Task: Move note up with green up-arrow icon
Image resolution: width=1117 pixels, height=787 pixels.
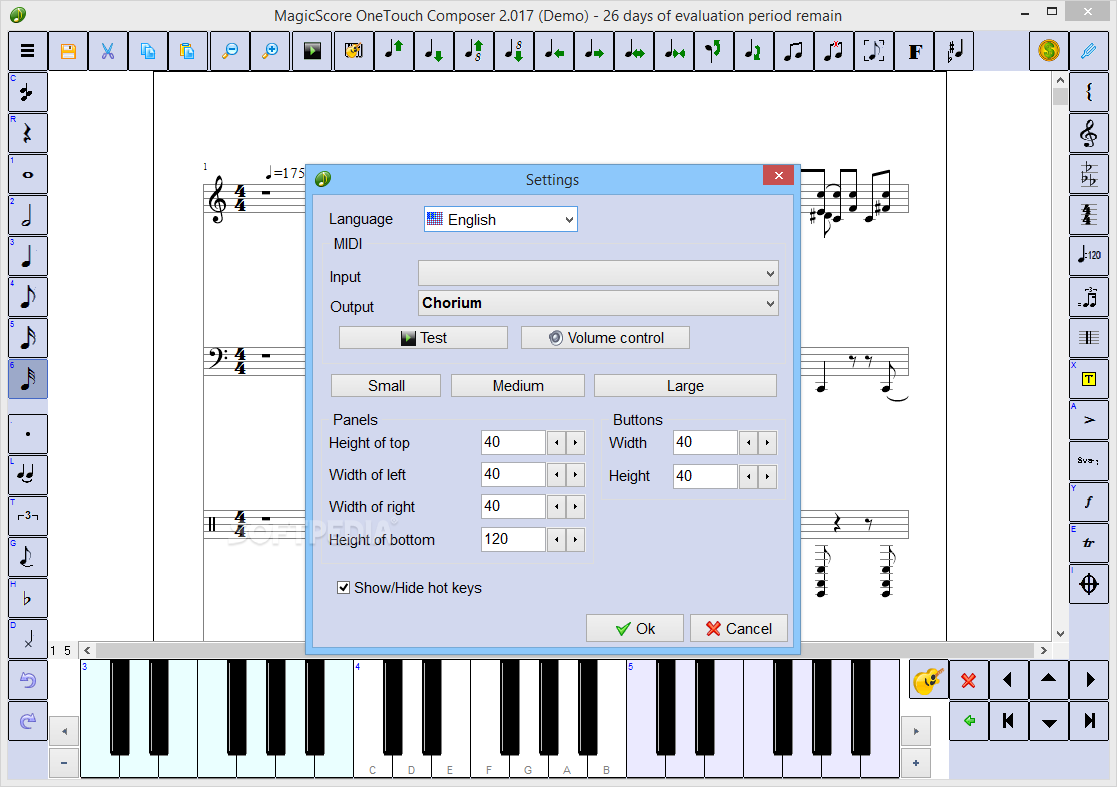Action: (394, 51)
